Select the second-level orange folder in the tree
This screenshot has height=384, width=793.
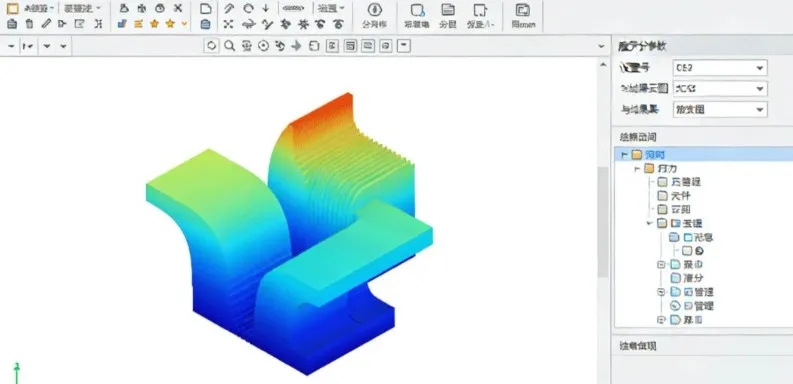[660, 168]
